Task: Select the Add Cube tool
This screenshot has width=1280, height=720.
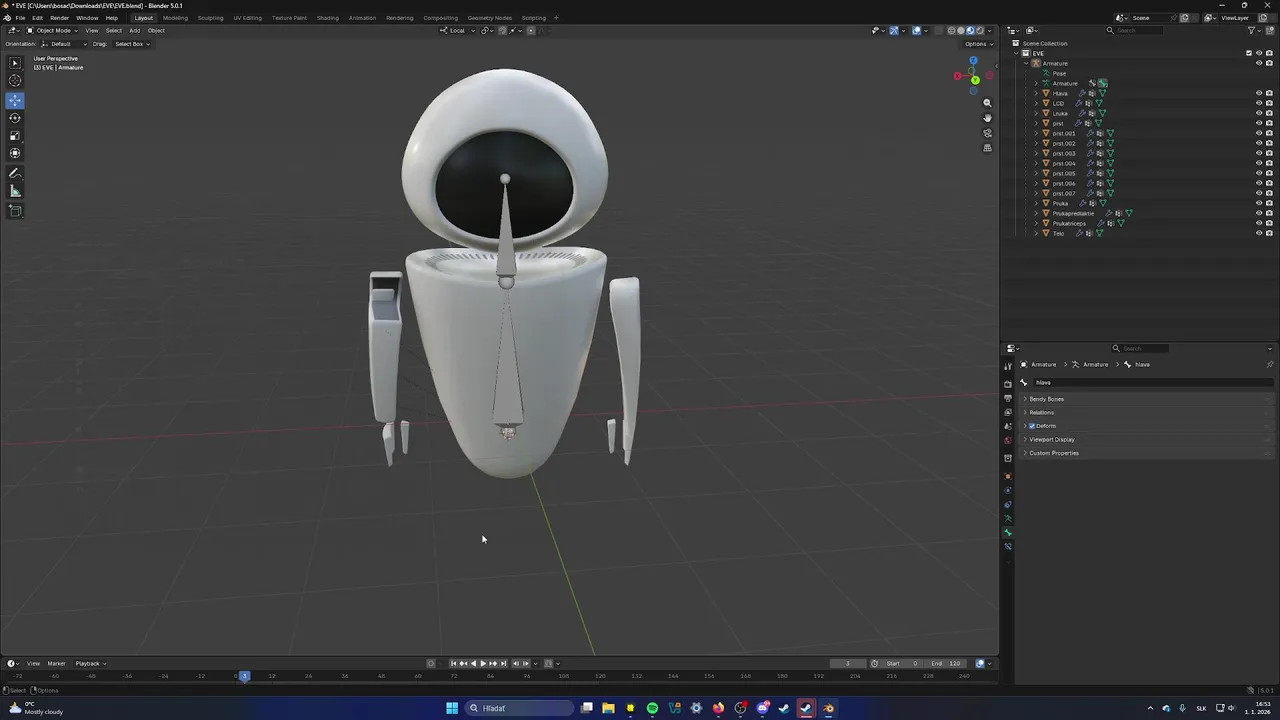Action: [x=15, y=211]
